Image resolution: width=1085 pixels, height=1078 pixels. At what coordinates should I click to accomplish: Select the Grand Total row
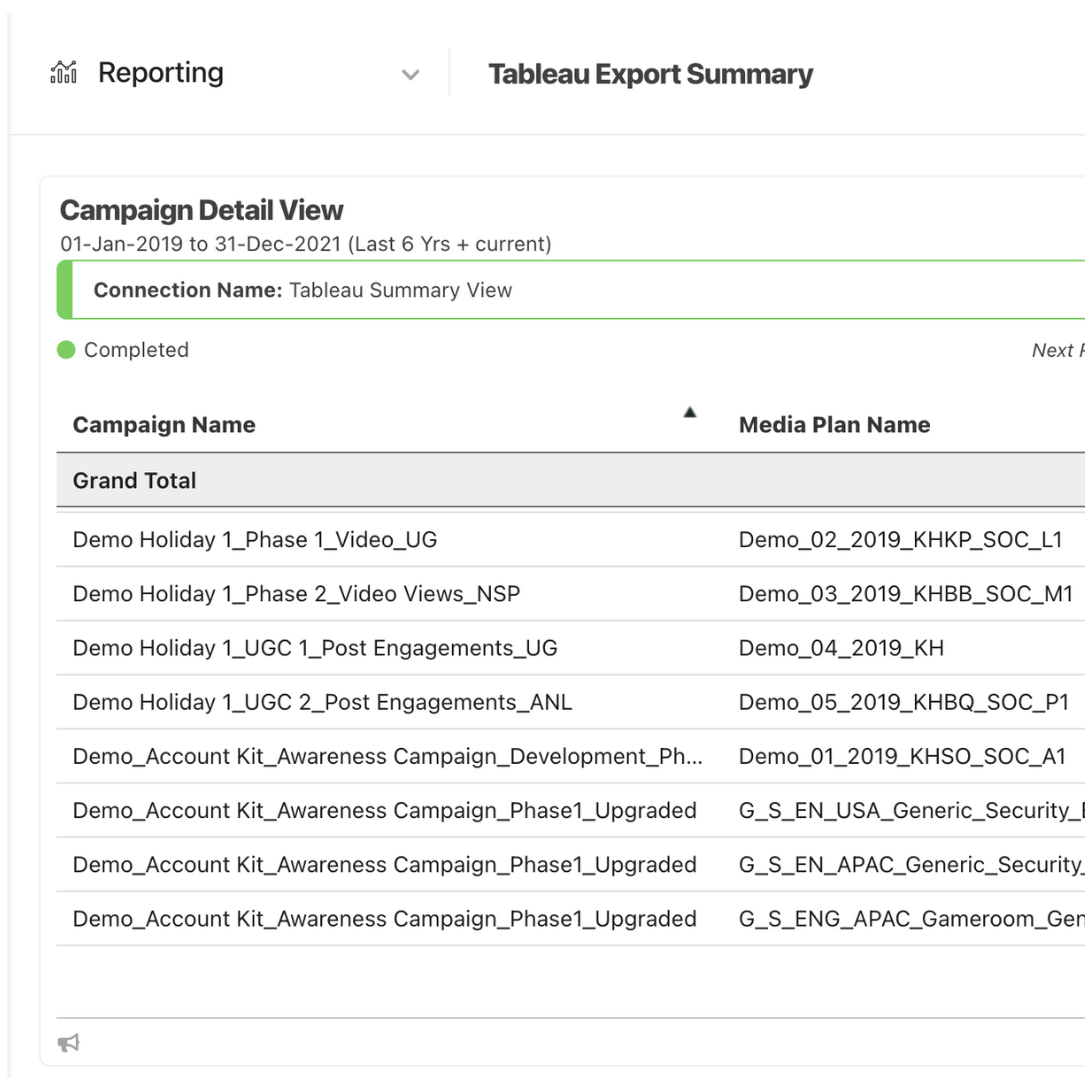tap(135, 481)
